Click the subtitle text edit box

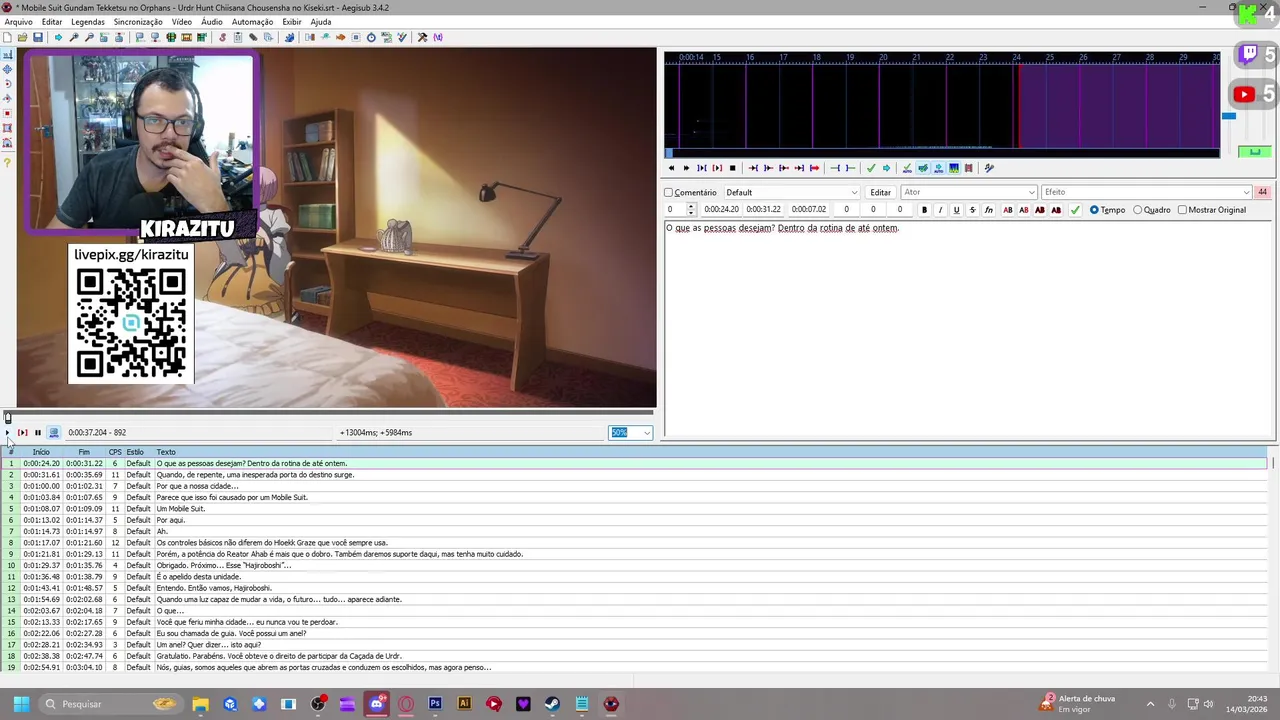pos(968,330)
